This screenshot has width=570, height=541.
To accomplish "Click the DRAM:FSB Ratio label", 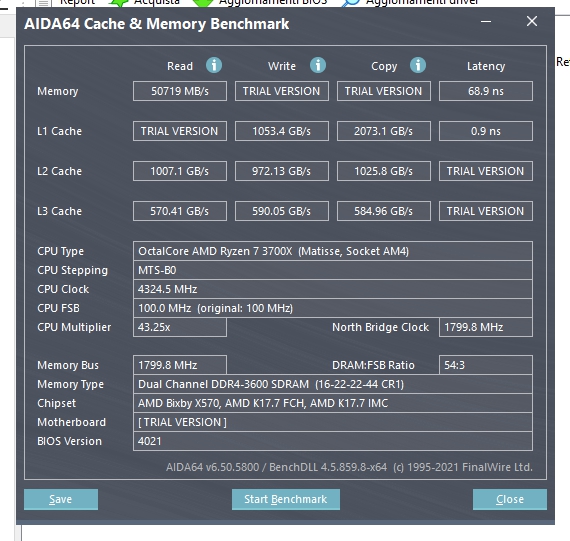I will tap(373, 365).
